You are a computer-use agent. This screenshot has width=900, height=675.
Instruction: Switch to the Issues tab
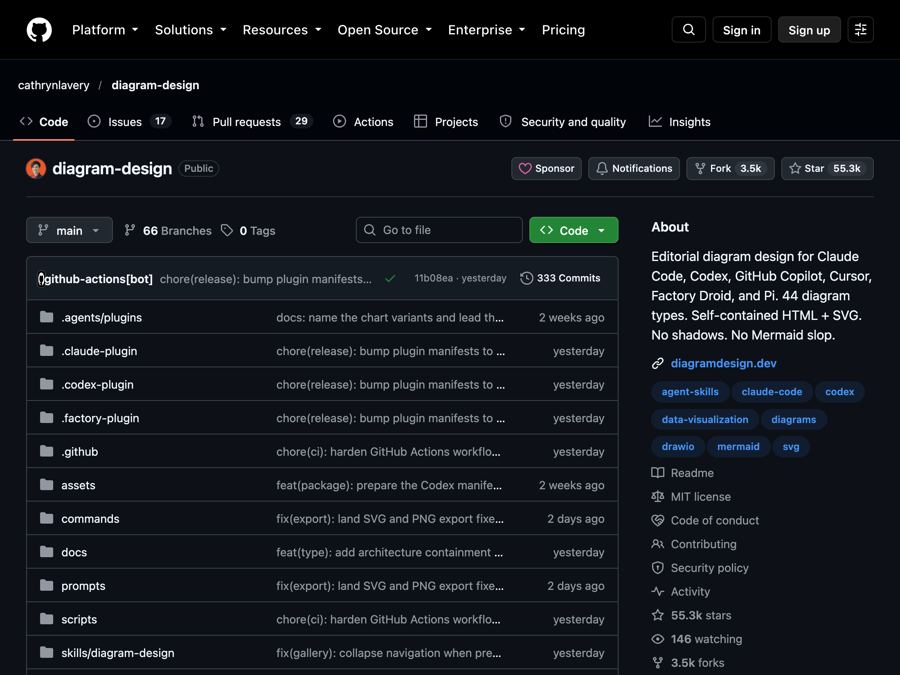coord(129,122)
